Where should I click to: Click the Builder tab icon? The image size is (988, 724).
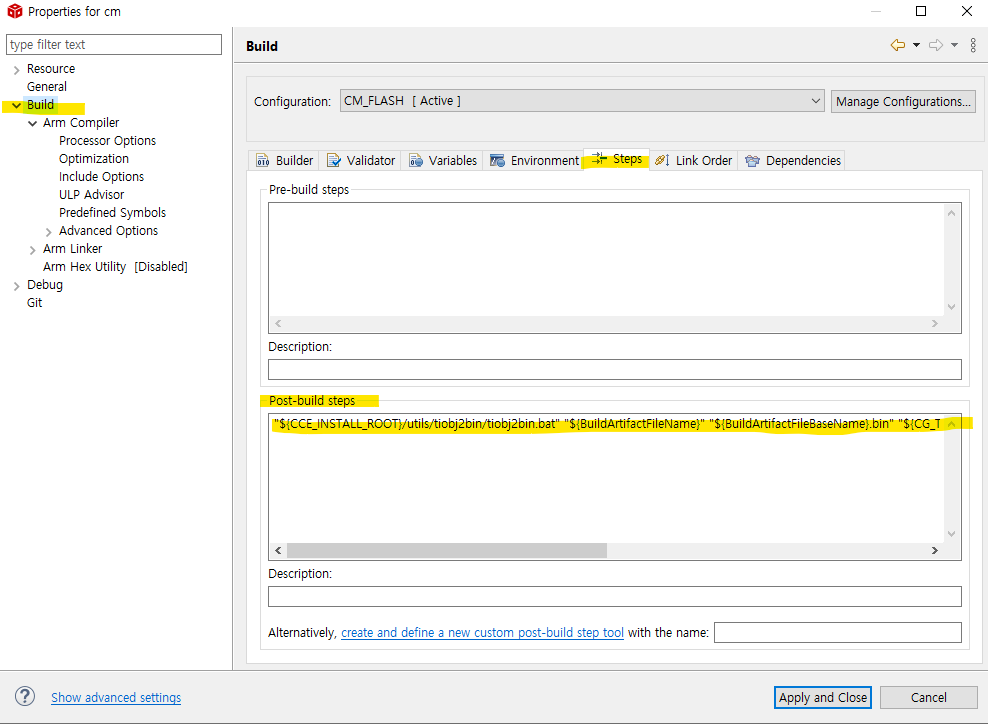tap(262, 161)
